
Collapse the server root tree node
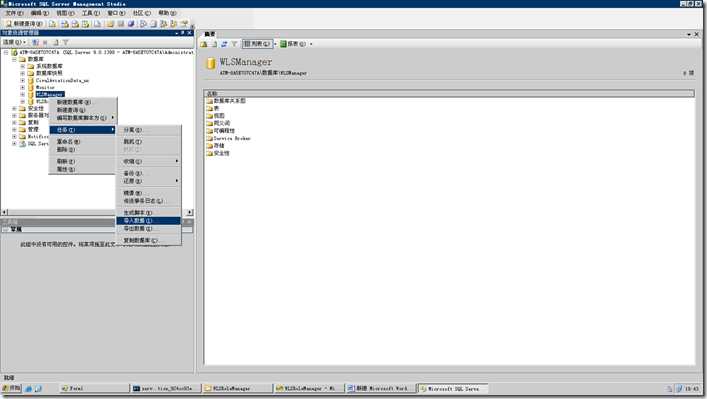pos(6,52)
